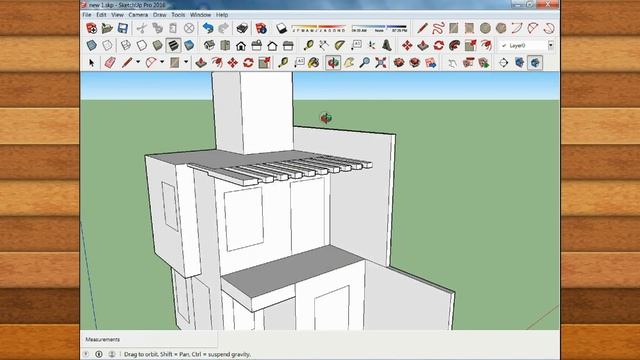Enable Monochrome face style

189,45
